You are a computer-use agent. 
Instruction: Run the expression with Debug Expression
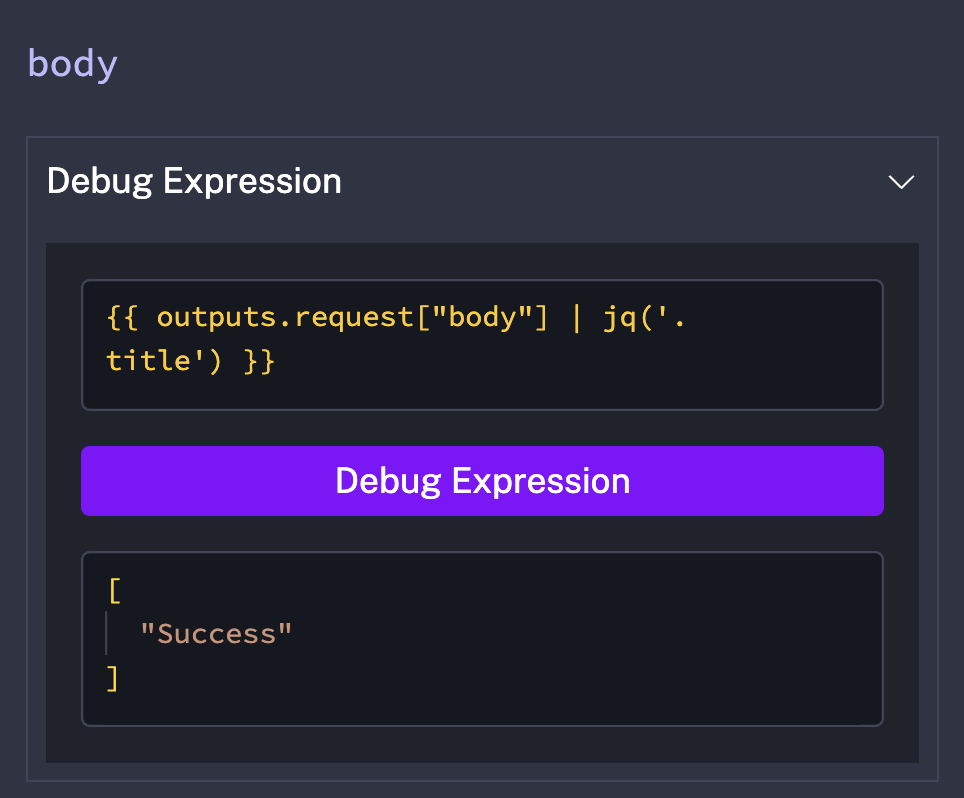(x=482, y=481)
